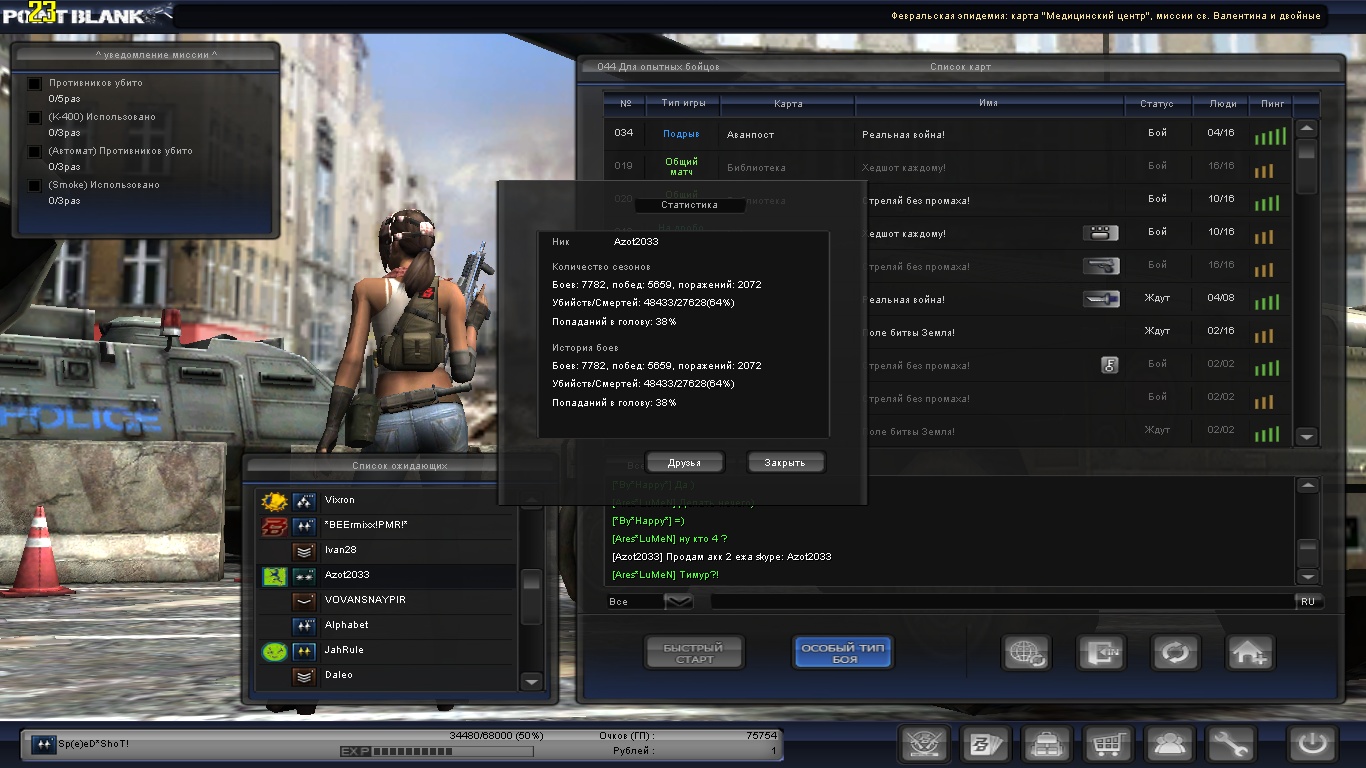
Task: Click the ping bars of room 034
Action: pos(1268,136)
